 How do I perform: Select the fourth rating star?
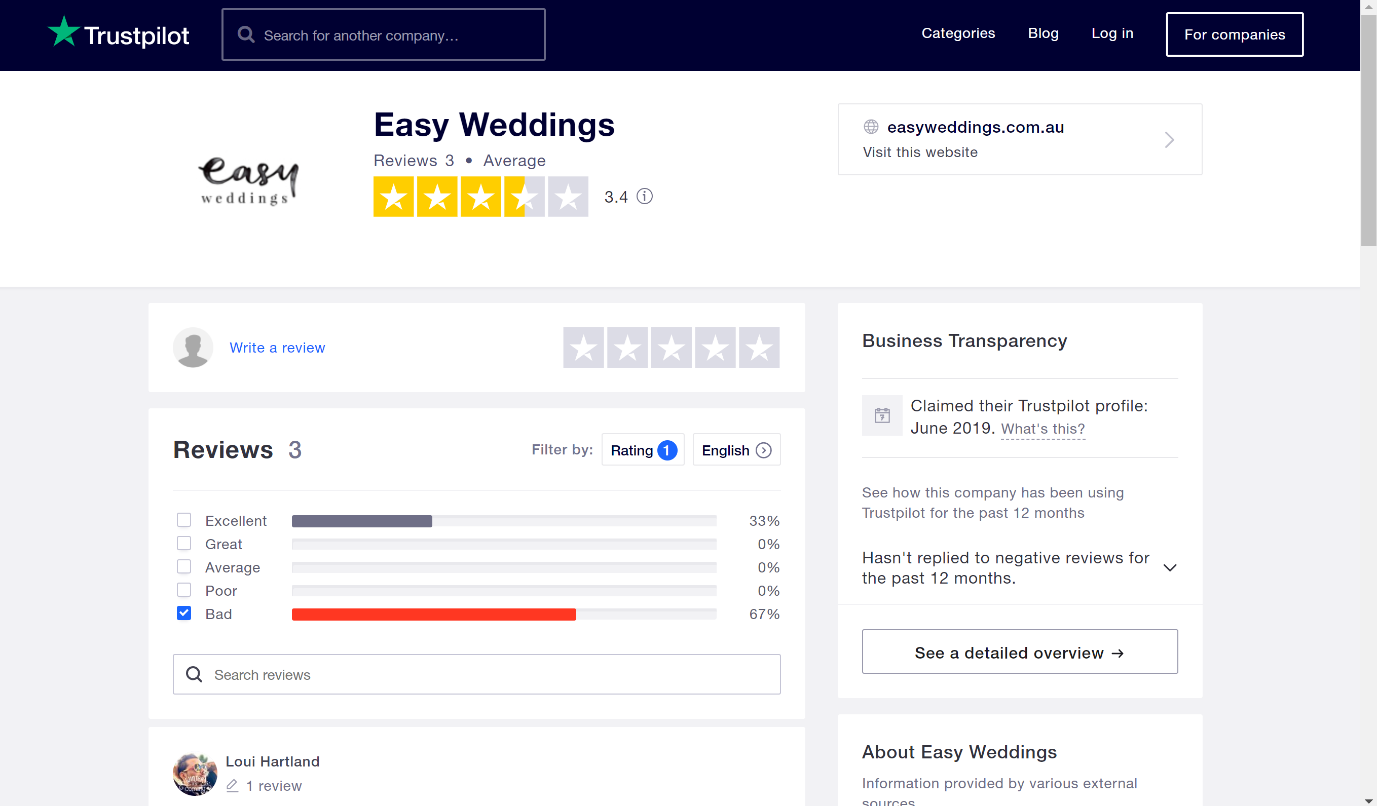point(715,348)
